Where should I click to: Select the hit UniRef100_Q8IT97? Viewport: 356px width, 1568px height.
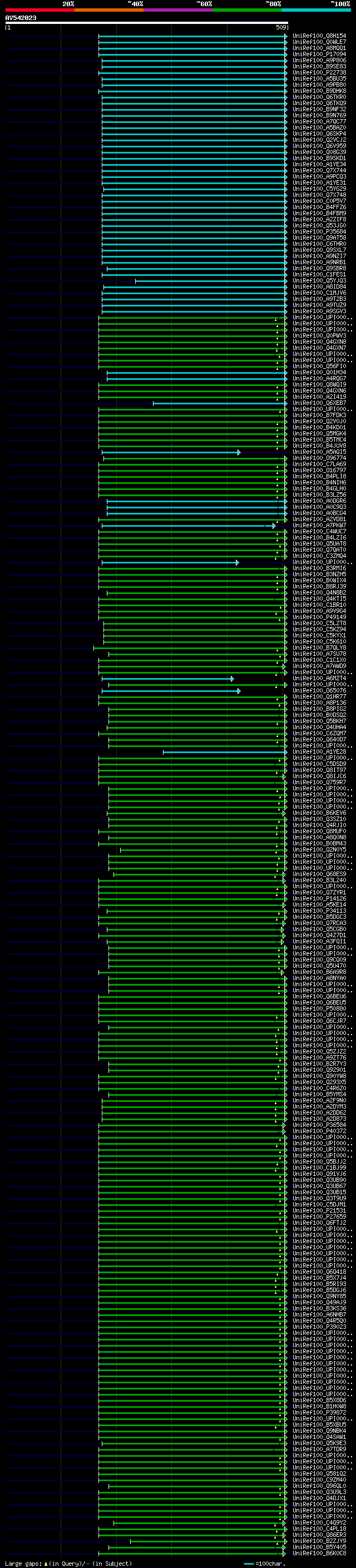[319, 770]
